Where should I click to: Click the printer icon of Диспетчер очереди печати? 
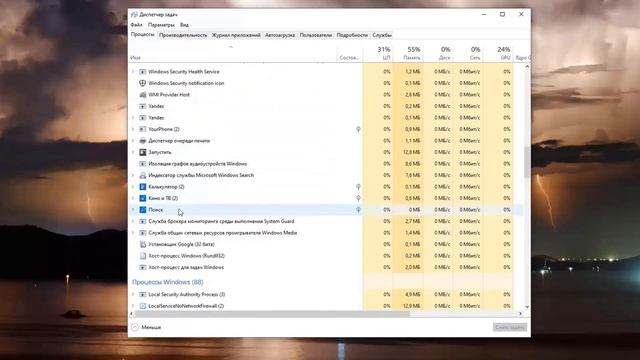click(142, 140)
